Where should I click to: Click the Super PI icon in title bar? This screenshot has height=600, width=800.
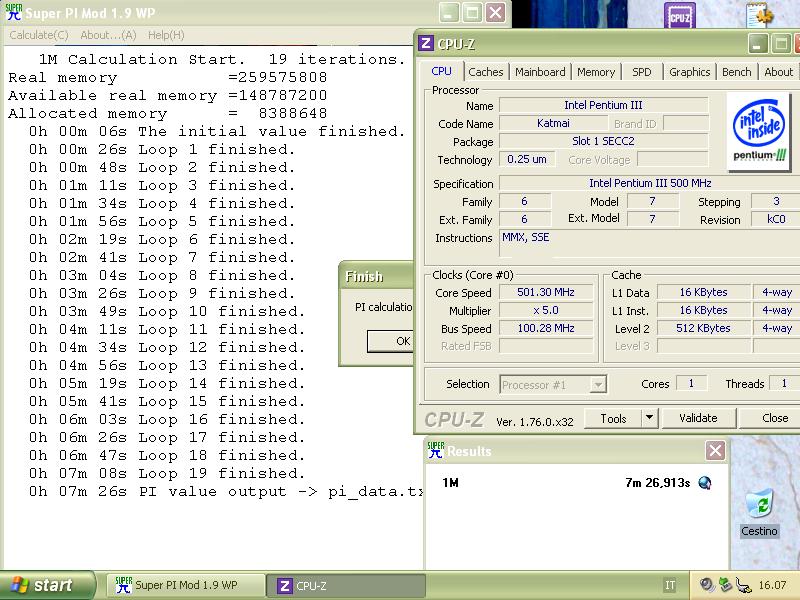[12, 13]
